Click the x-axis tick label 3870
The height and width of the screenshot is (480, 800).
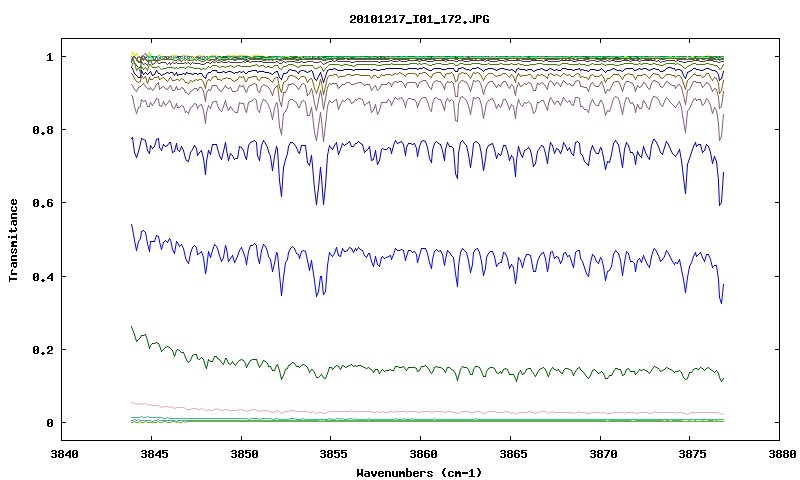click(x=603, y=454)
